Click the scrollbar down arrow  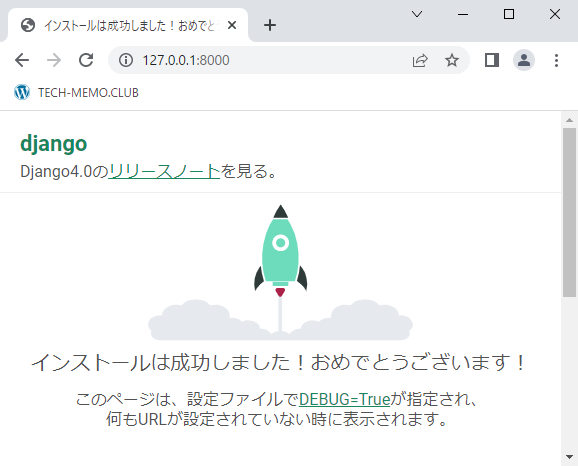(x=569, y=457)
